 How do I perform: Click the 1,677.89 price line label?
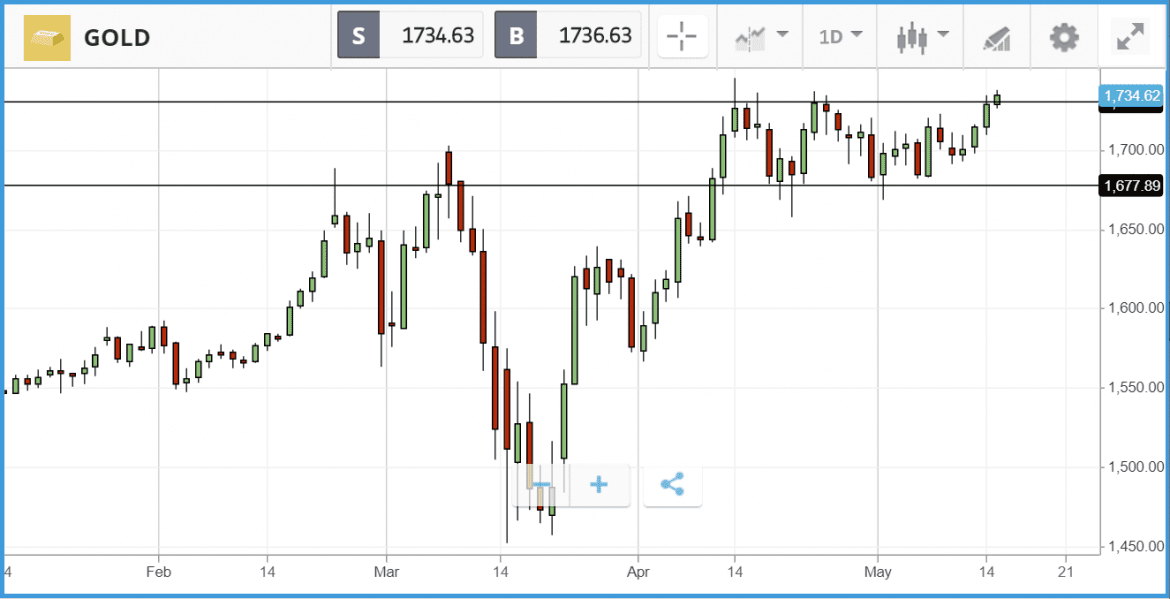pyautogui.click(x=1131, y=185)
